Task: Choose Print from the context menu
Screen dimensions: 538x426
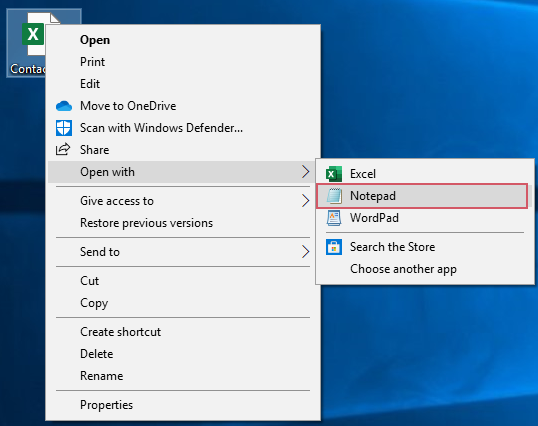Action: (183, 62)
